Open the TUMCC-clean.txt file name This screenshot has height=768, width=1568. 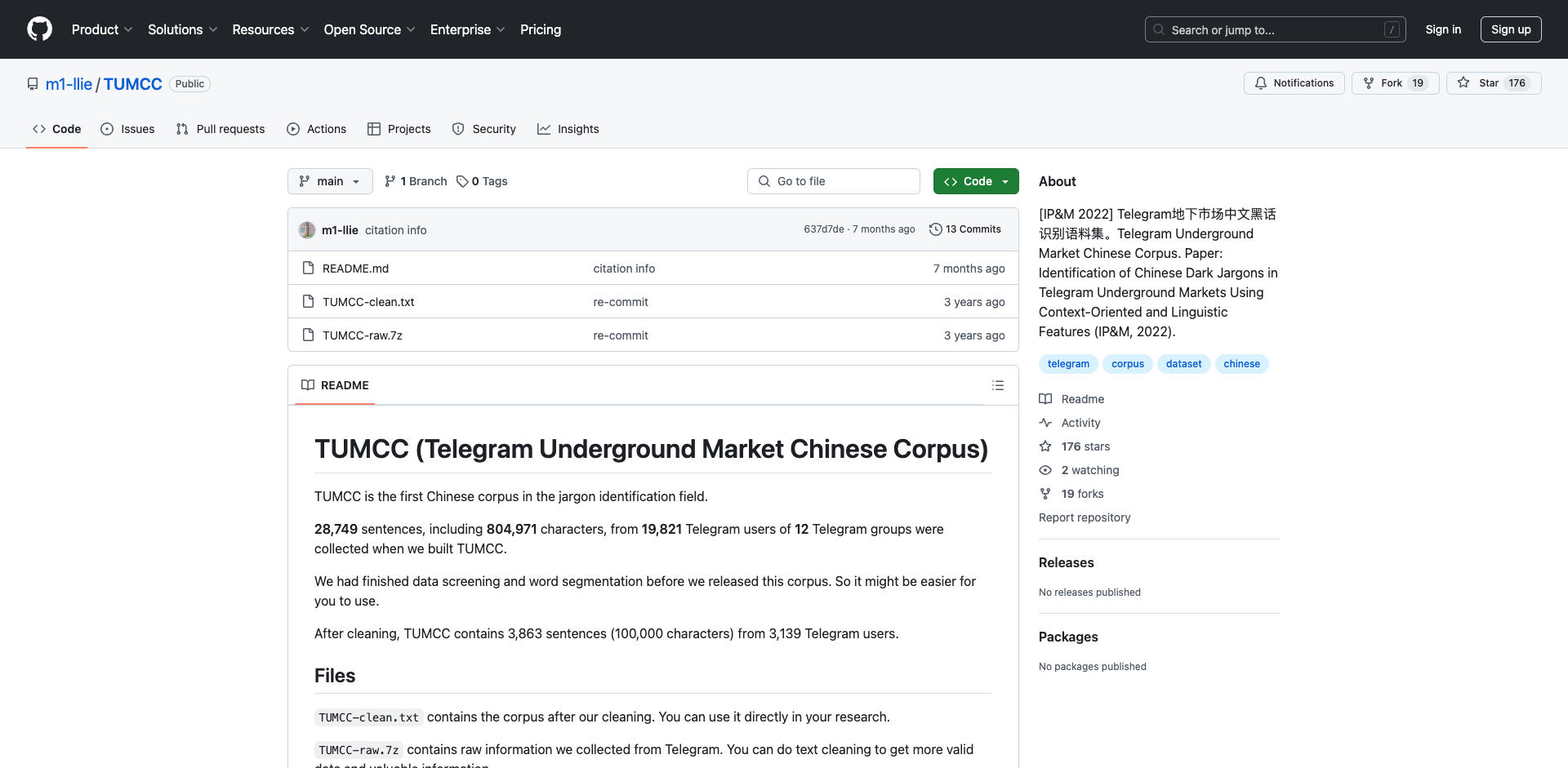(368, 302)
